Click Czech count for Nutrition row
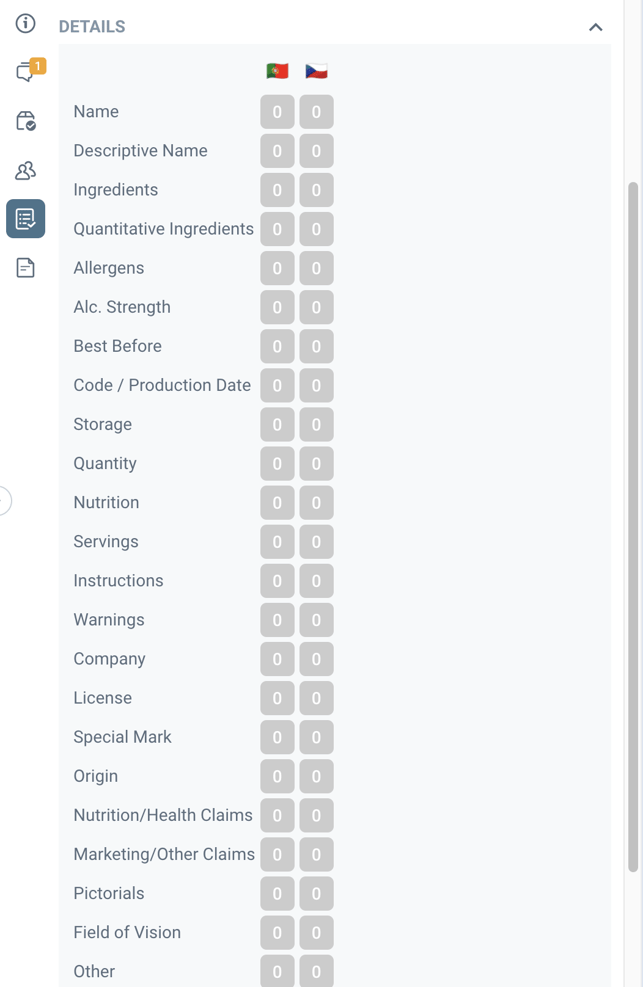The image size is (643, 987). (x=316, y=502)
